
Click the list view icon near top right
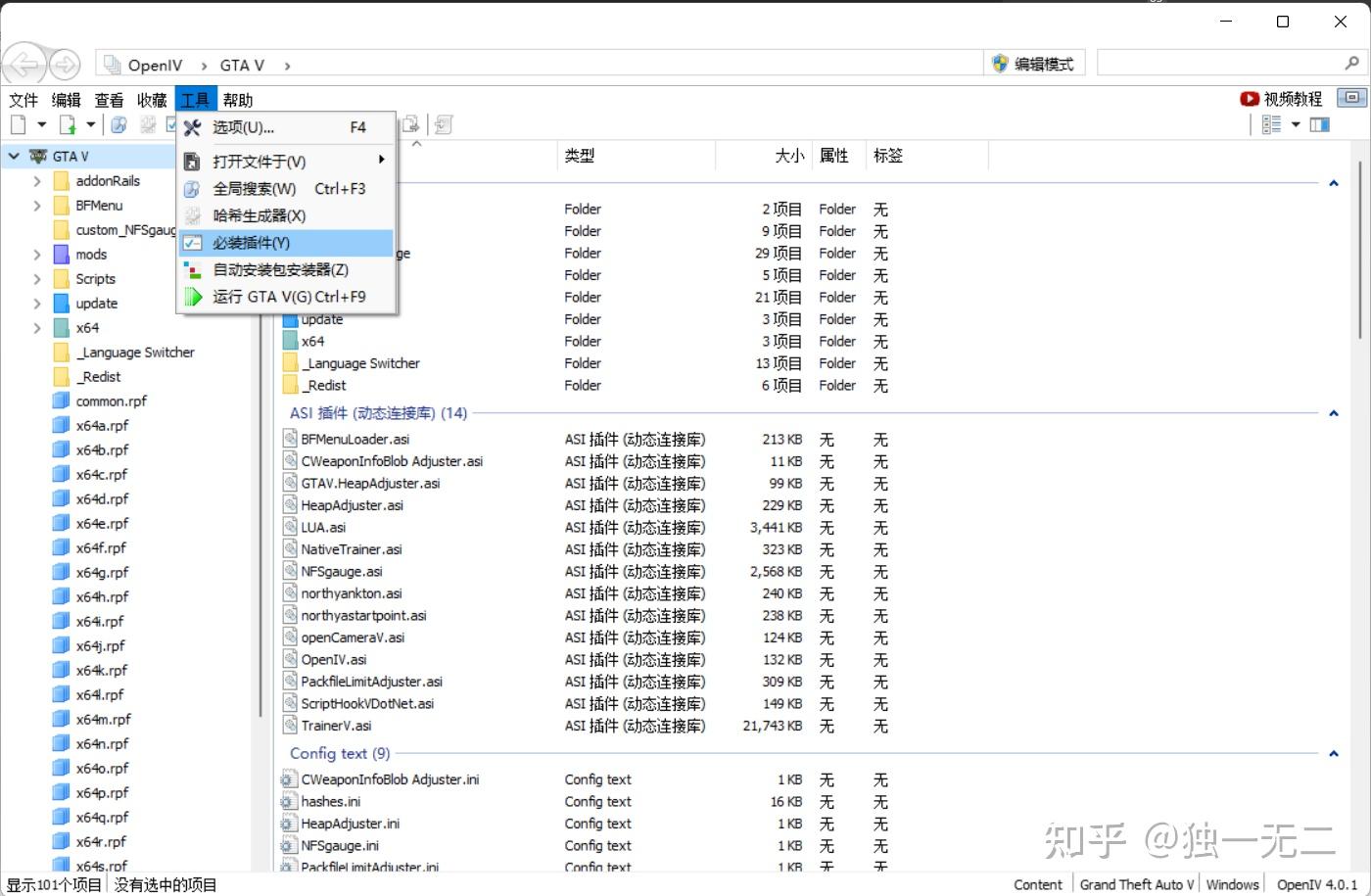coord(1273,123)
